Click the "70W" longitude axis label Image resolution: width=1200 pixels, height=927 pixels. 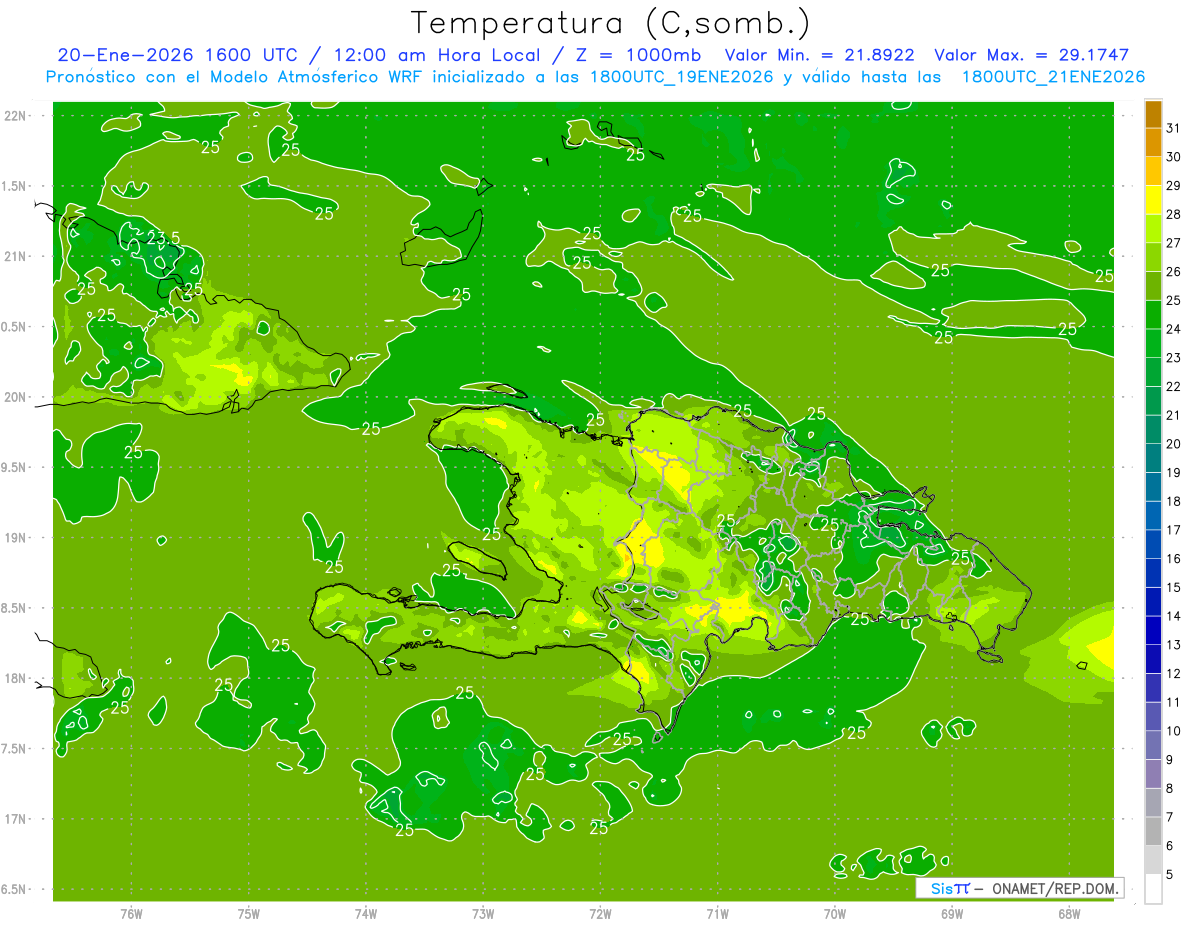[835, 913]
